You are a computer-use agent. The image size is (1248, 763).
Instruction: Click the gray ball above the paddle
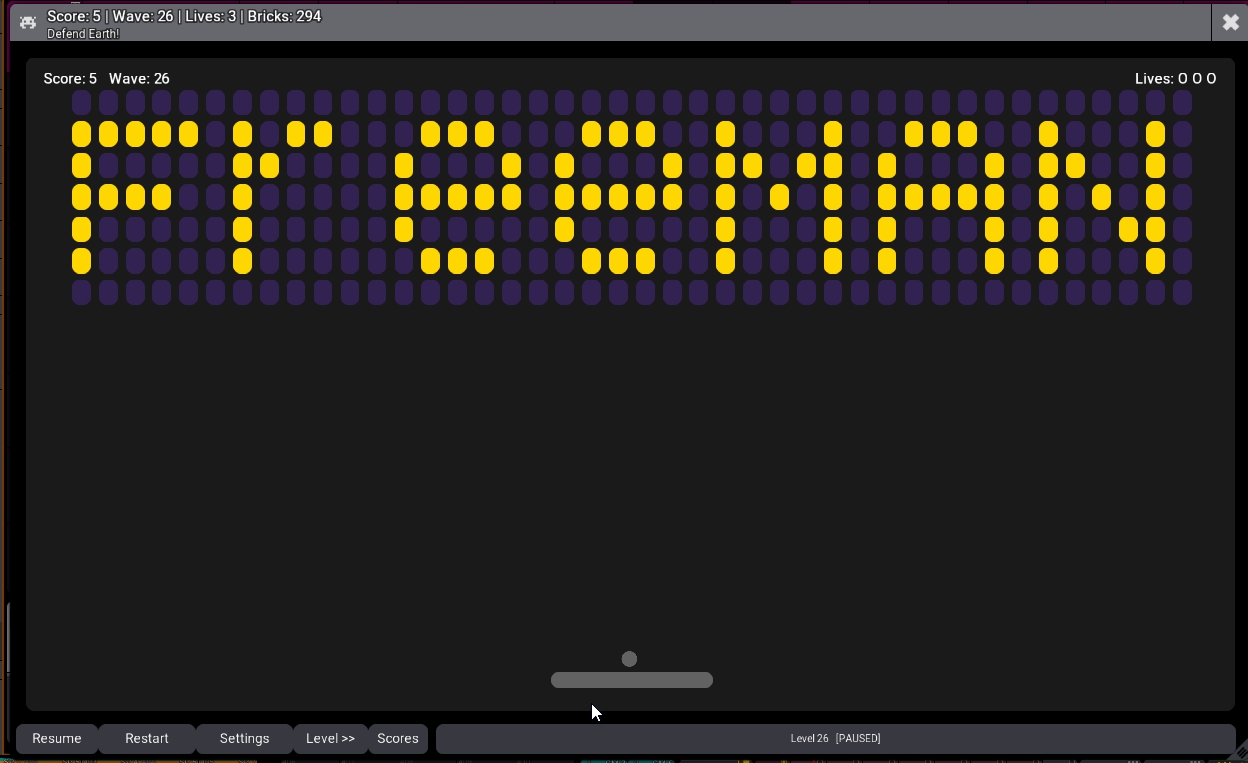(x=629, y=659)
